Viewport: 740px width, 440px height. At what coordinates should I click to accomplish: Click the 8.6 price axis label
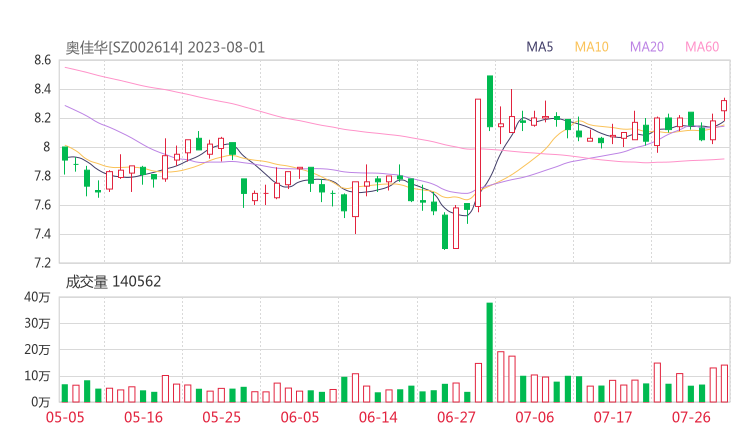coord(41,61)
